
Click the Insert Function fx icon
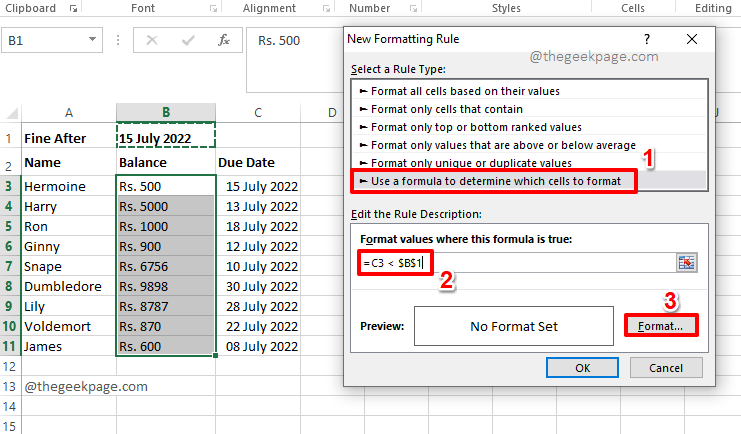tap(225, 41)
